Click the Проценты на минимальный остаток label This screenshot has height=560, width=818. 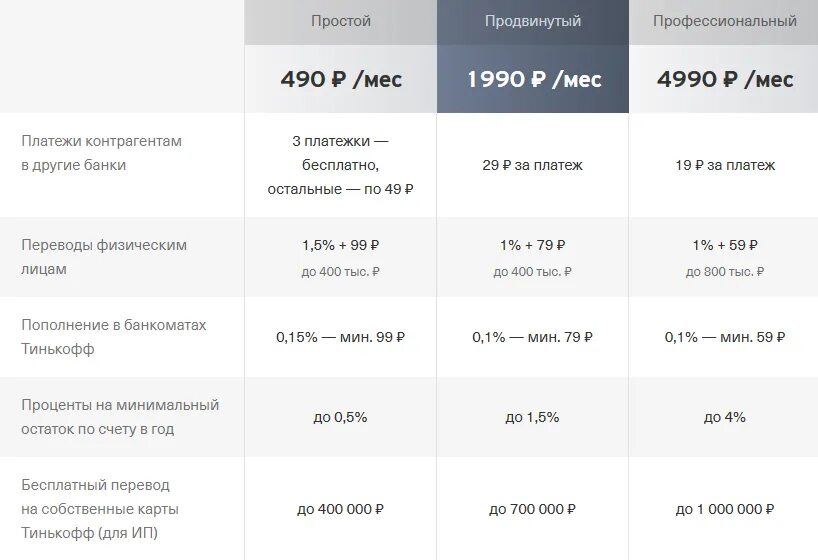click(120, 417)
